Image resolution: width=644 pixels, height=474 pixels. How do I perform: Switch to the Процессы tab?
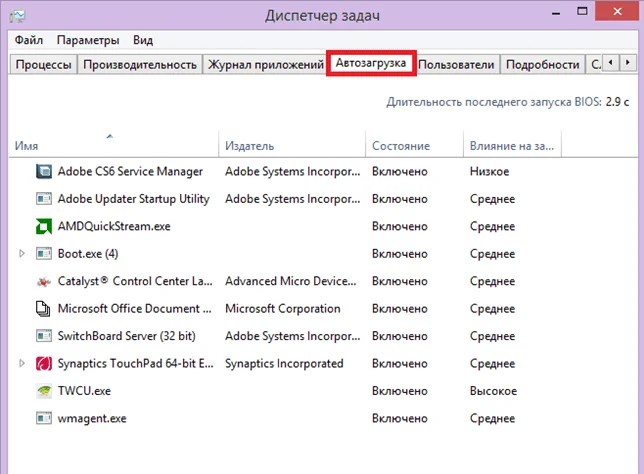[x=43, y=65]
